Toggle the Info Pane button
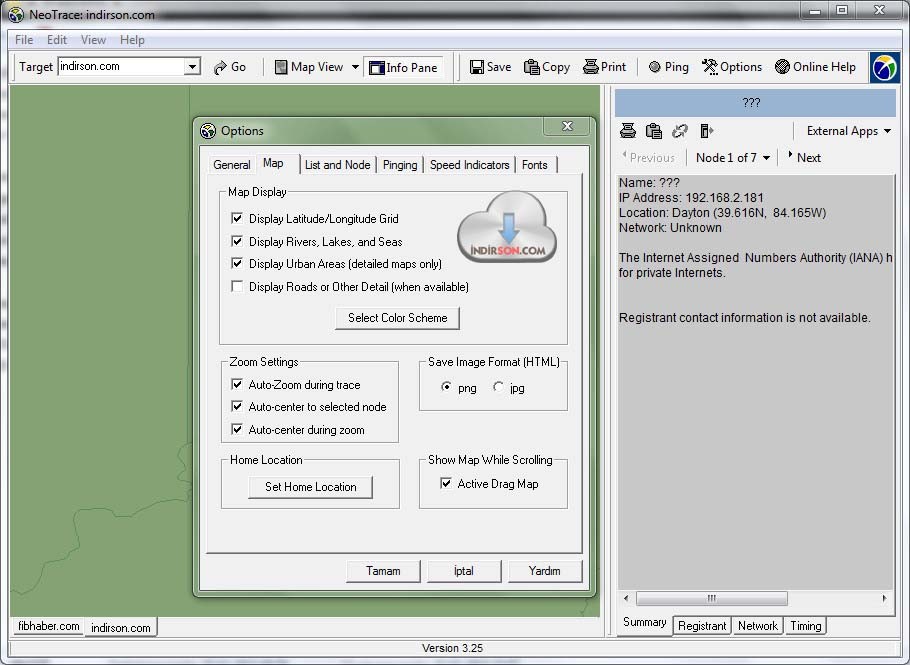The image size is (910, 665). pyautogui.click(x=403, y=67)
